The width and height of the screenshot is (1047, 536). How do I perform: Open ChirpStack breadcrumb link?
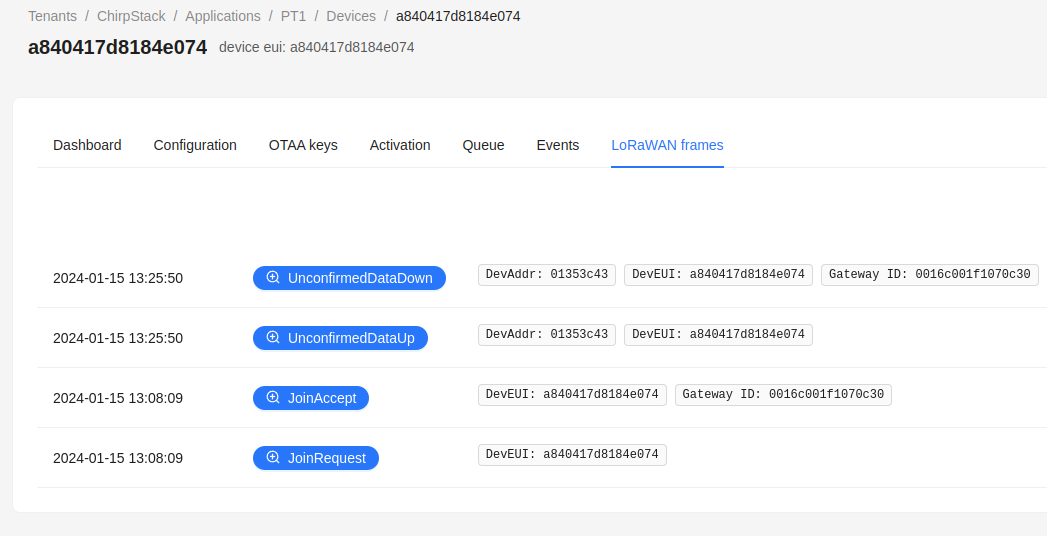[x=131, y=16]
